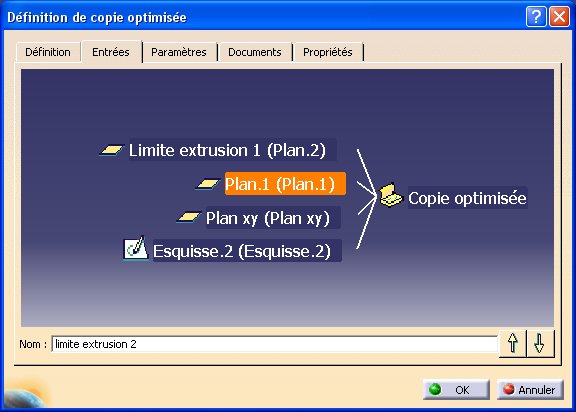Select the Esquisse.2 (Esquisse.2) input
This screenshot has width=576, height=412.
coord(247,251)
